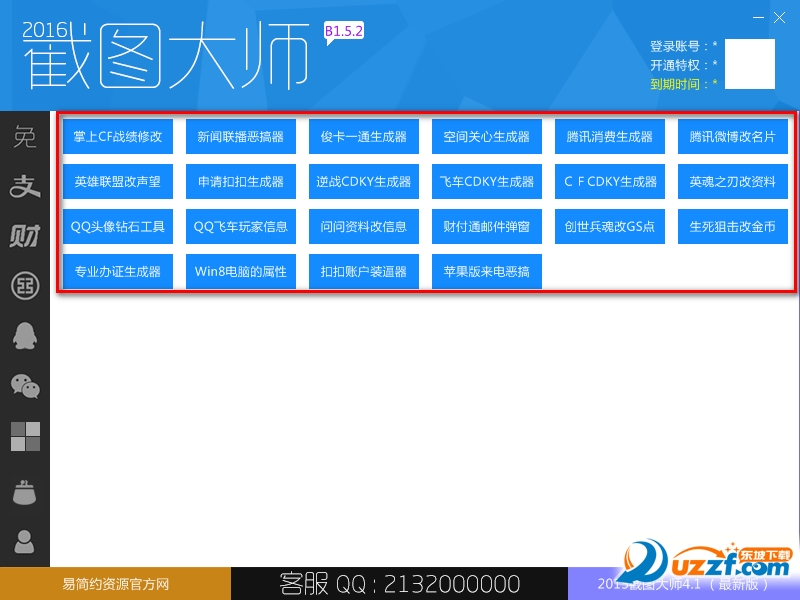Select 申请扣扣生成器
Screen dimensions: 800x600
[241, 181]
